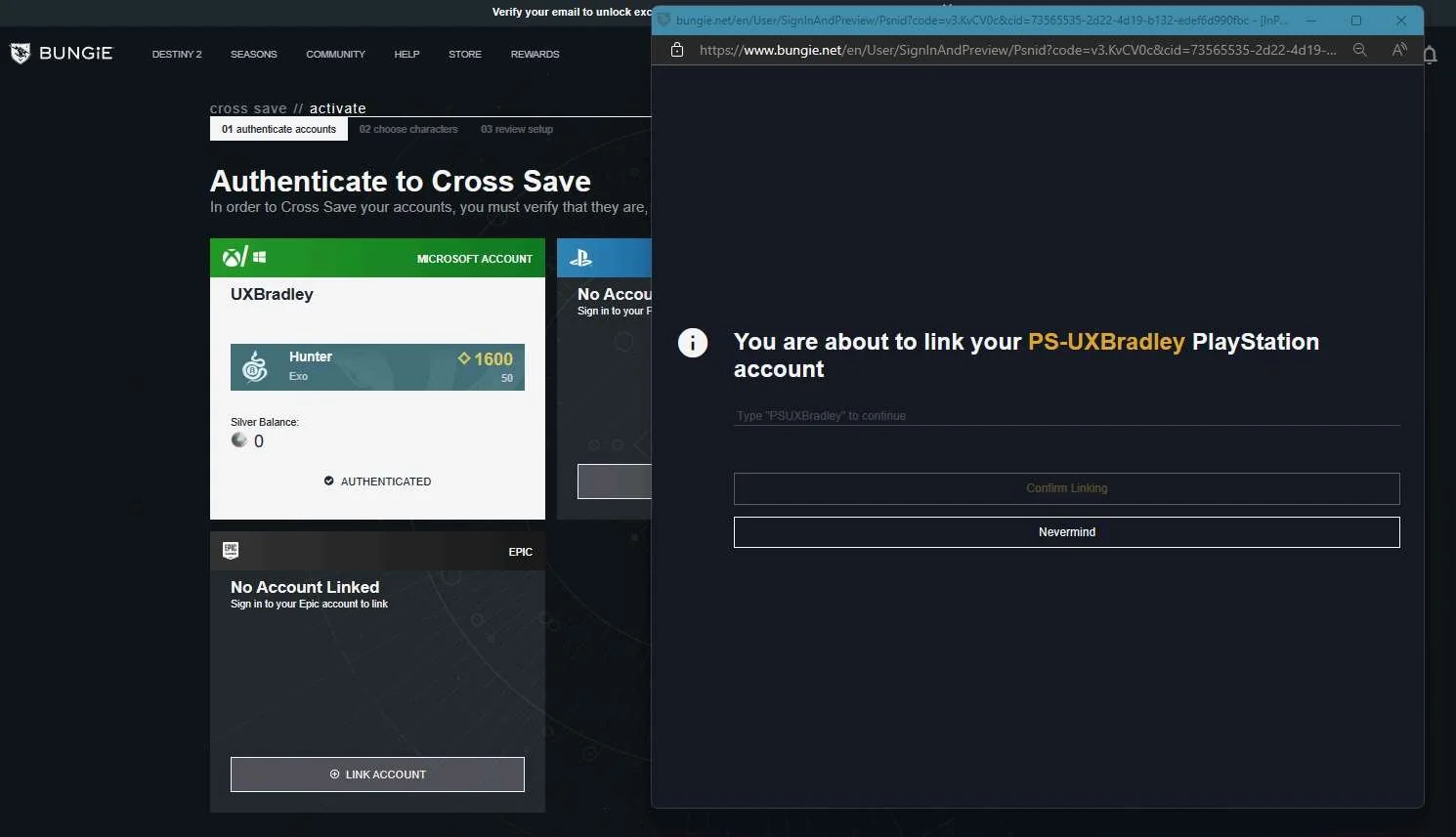The width and height of the screenshot is (1456, 837).
Task: Maximize the Bungie sign-in popup window
Action: (x=1356, y=20)
